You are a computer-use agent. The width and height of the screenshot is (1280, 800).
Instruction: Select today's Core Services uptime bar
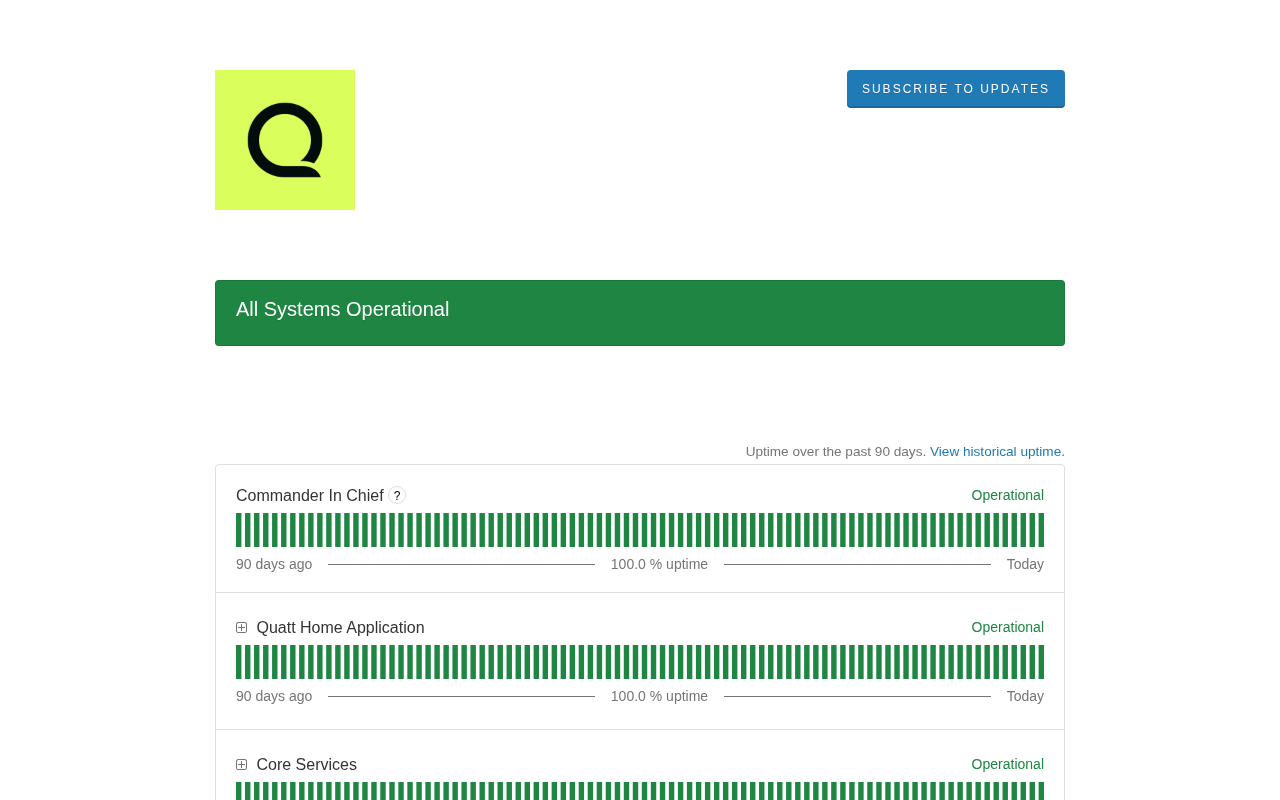pos(1041,791)
